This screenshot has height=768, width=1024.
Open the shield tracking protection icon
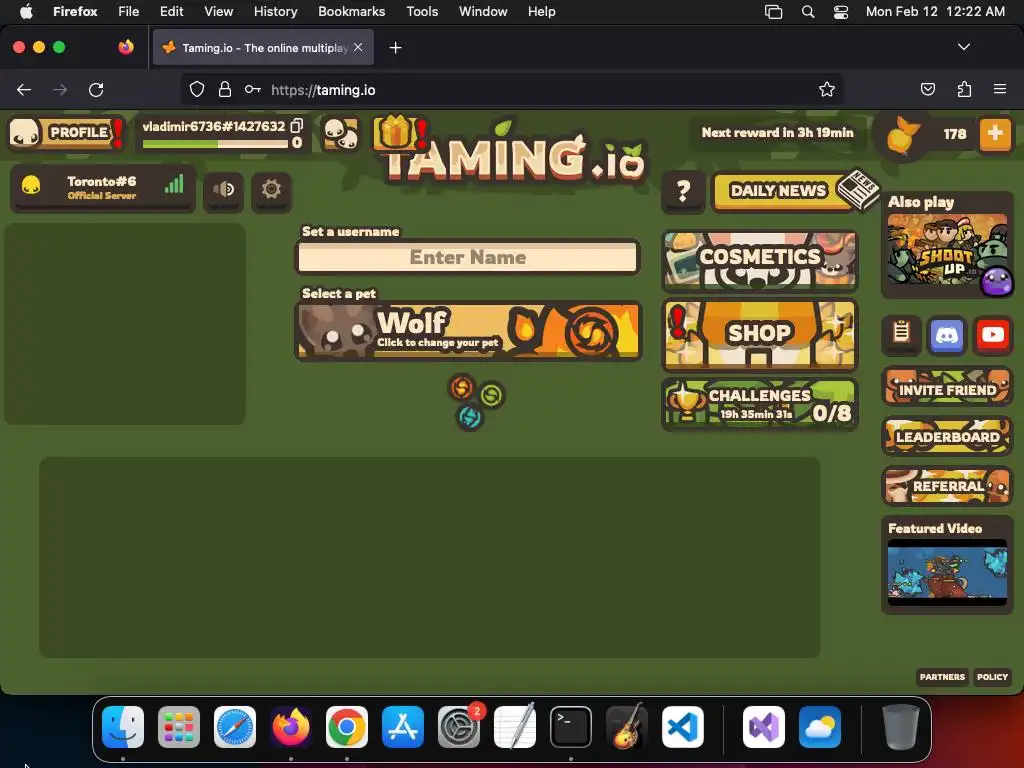[197, 89]
